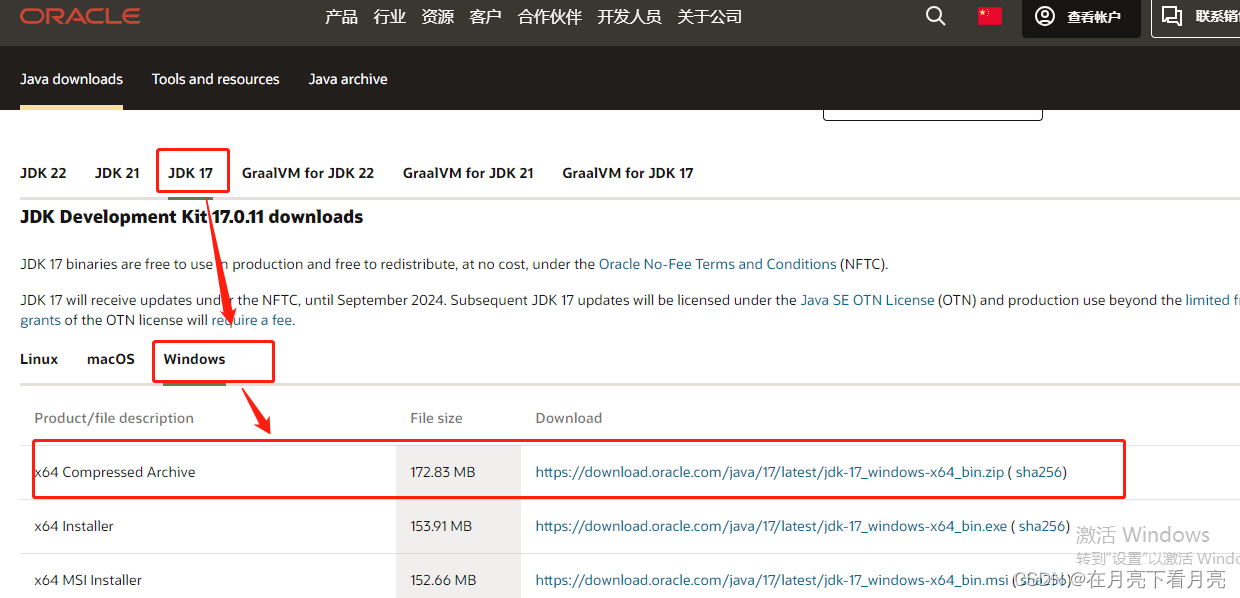Open Java SE OTN License link
This screenshot has width=1240, height=598.
tap(868, 300)
